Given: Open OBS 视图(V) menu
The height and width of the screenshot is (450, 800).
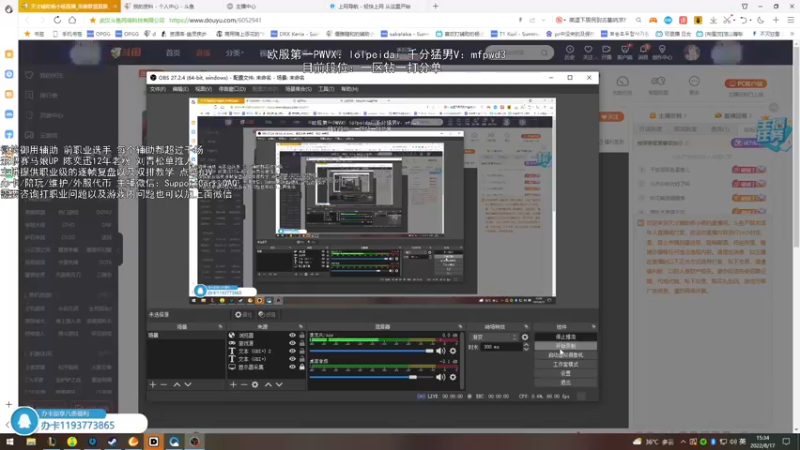Looking at the screenshot, I should 203,89.
